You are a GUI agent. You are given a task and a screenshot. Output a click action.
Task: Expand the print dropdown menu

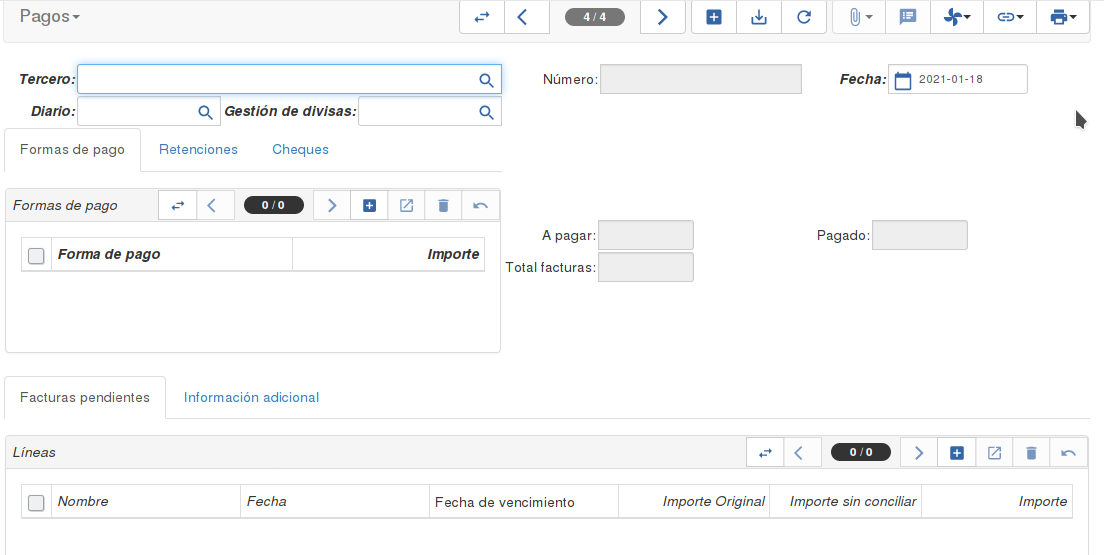coord(1063,17)
